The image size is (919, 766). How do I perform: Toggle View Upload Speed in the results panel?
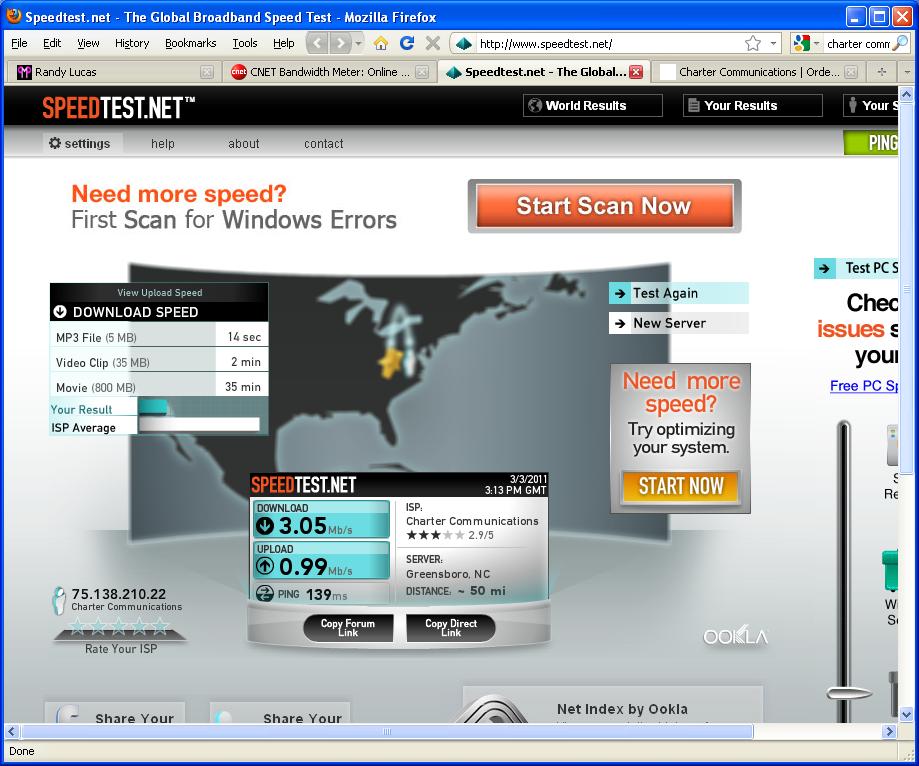click(x=159, y=293)
